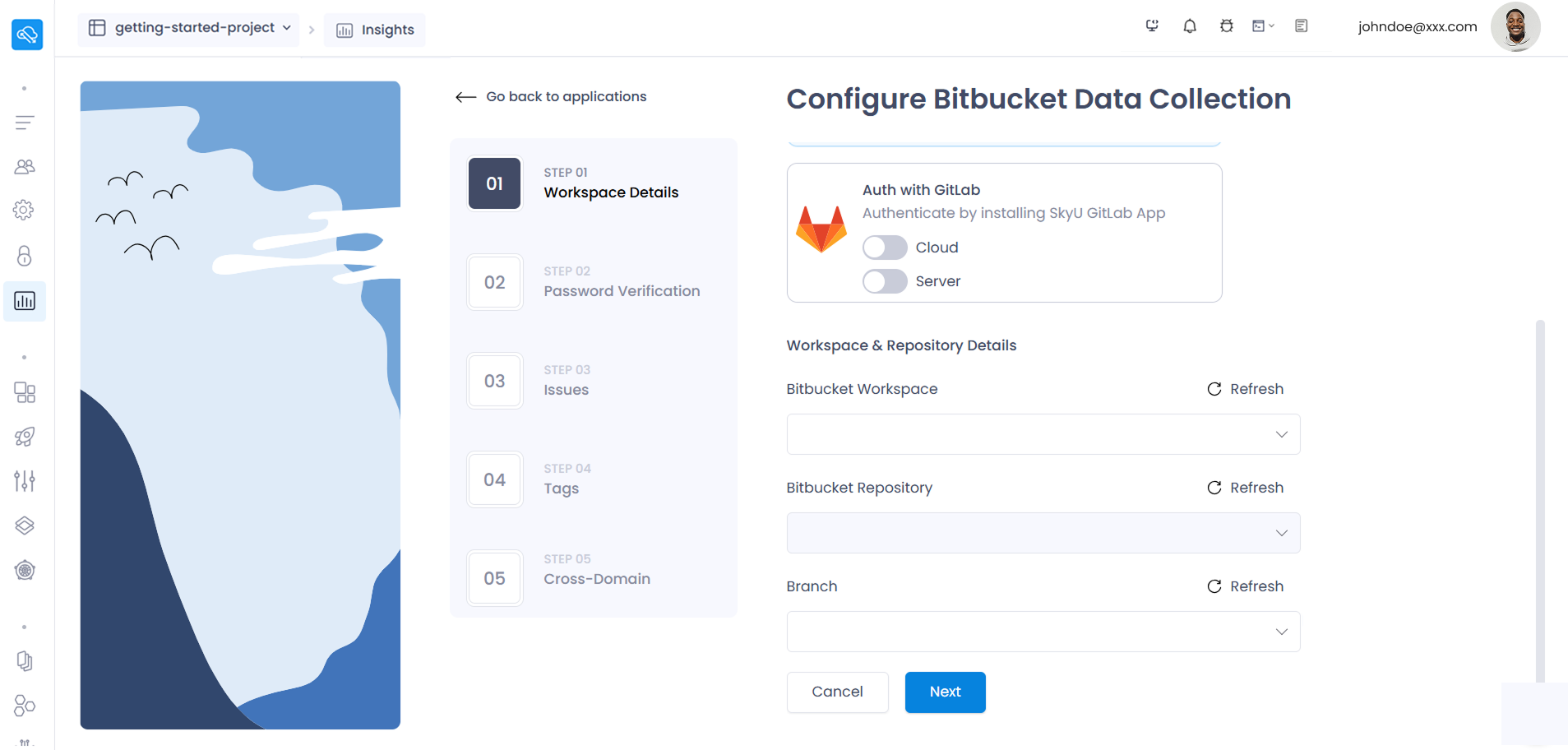
Task: Click the user avatar photo
Action: pyautogui.click(x=1515, y=27)
